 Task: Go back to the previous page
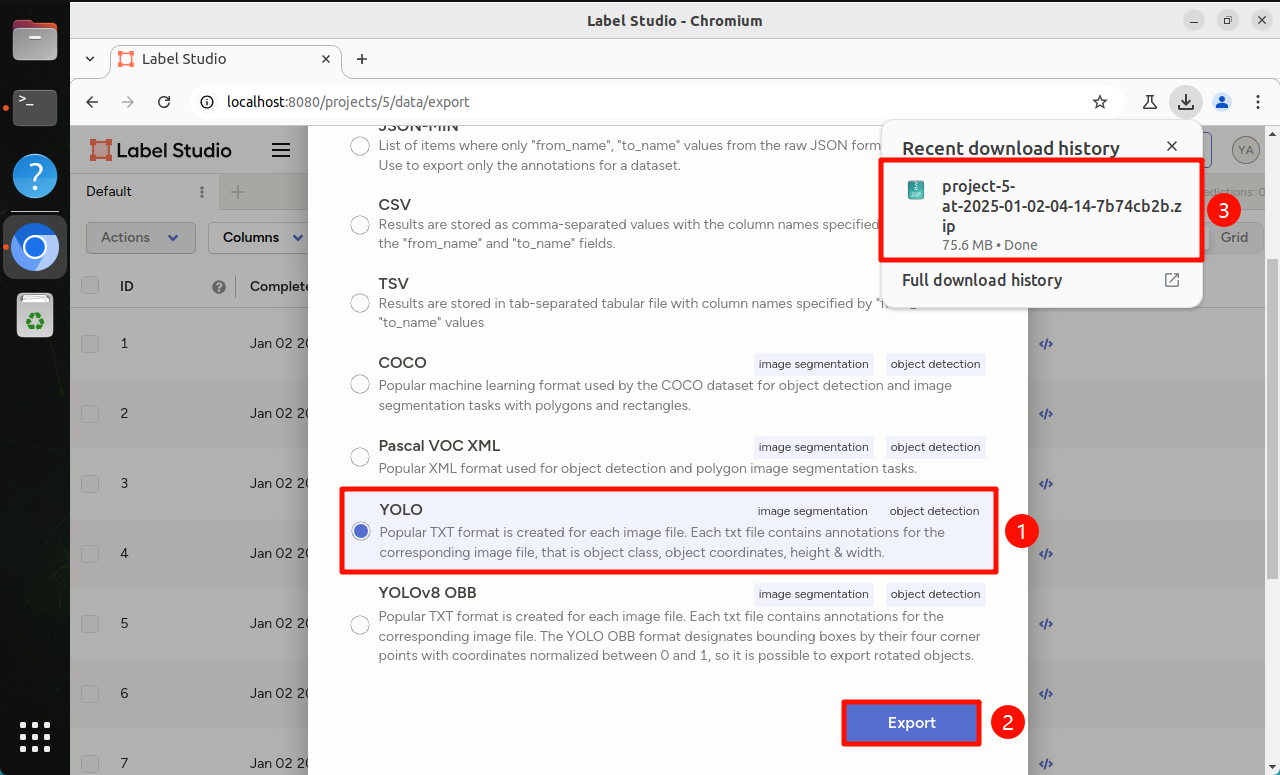[x=92, y=102]
